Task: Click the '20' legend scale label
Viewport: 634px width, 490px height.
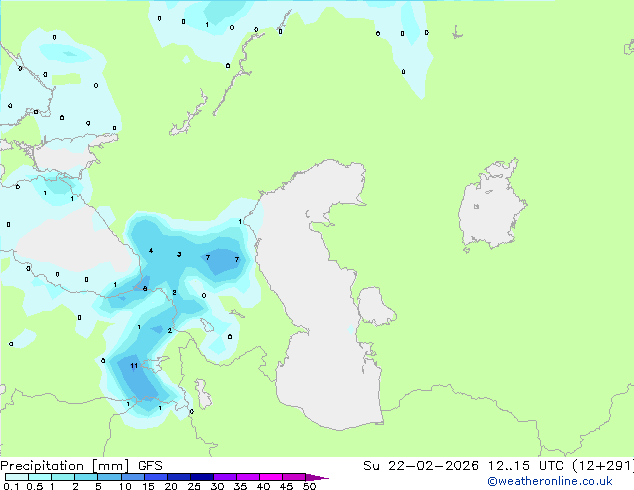Action: coord(171,486)
